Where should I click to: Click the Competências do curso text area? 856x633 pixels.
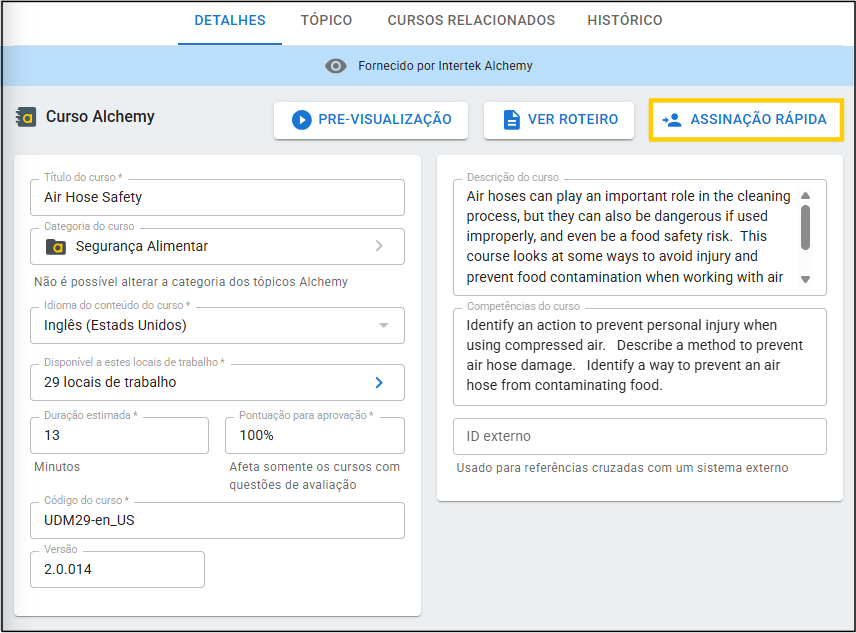point(639,357)
